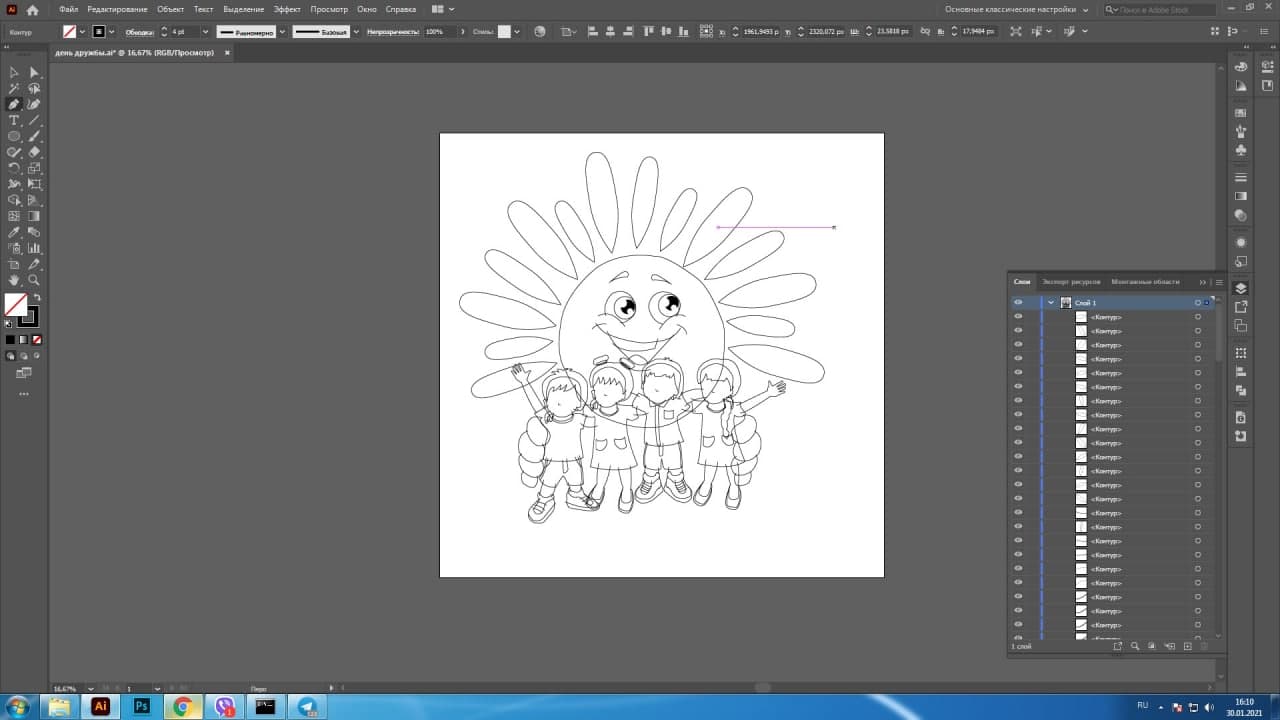Open the fill color dropdown in control bar
This screenshot has width=1280, height=720.
82,31
